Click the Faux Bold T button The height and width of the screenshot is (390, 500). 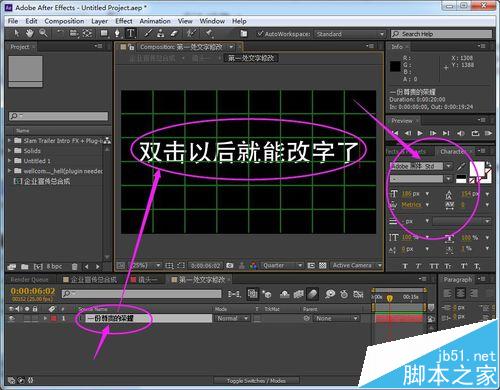click(x=405, y=266)
